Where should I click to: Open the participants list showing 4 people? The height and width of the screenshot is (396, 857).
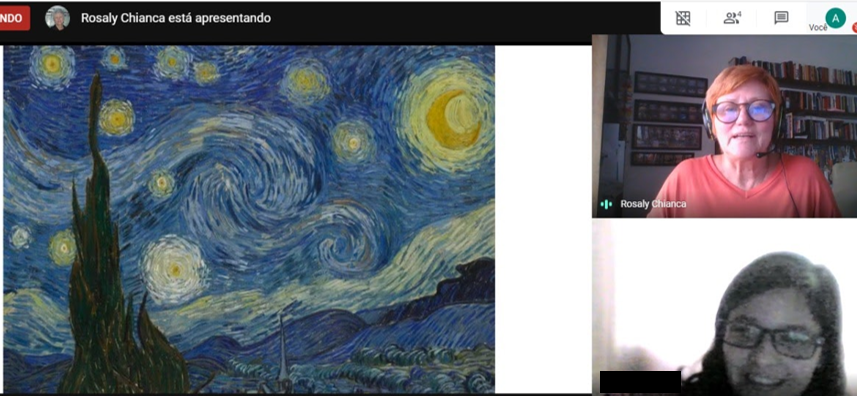click(732, 18)
